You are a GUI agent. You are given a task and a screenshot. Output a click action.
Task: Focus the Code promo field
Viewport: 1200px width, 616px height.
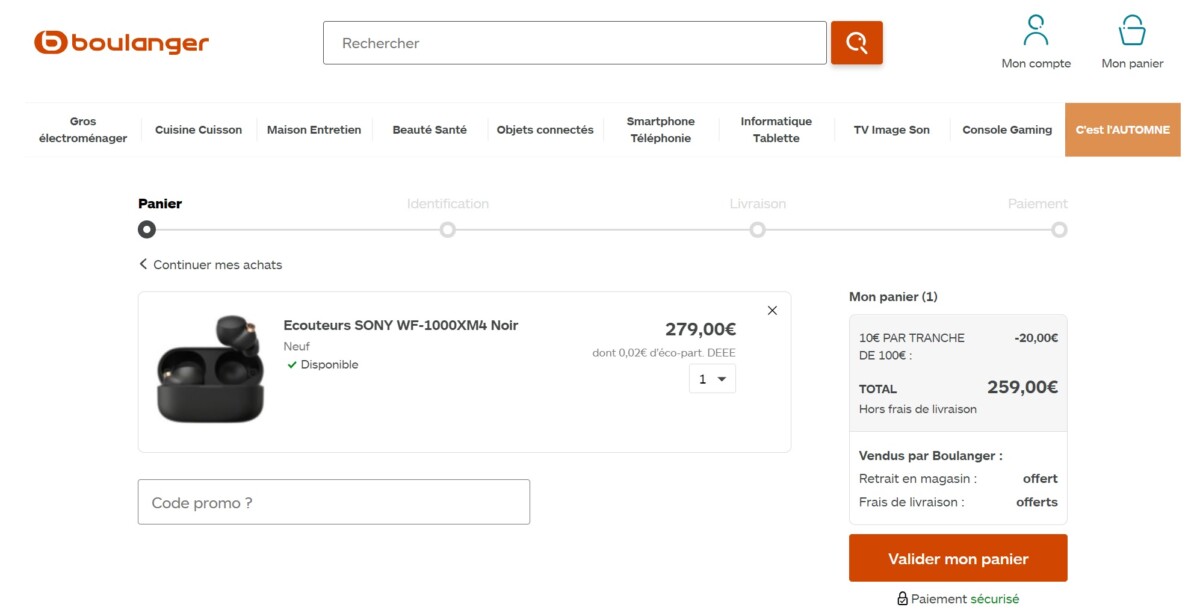pyautogui.click(x=334, y=502)
